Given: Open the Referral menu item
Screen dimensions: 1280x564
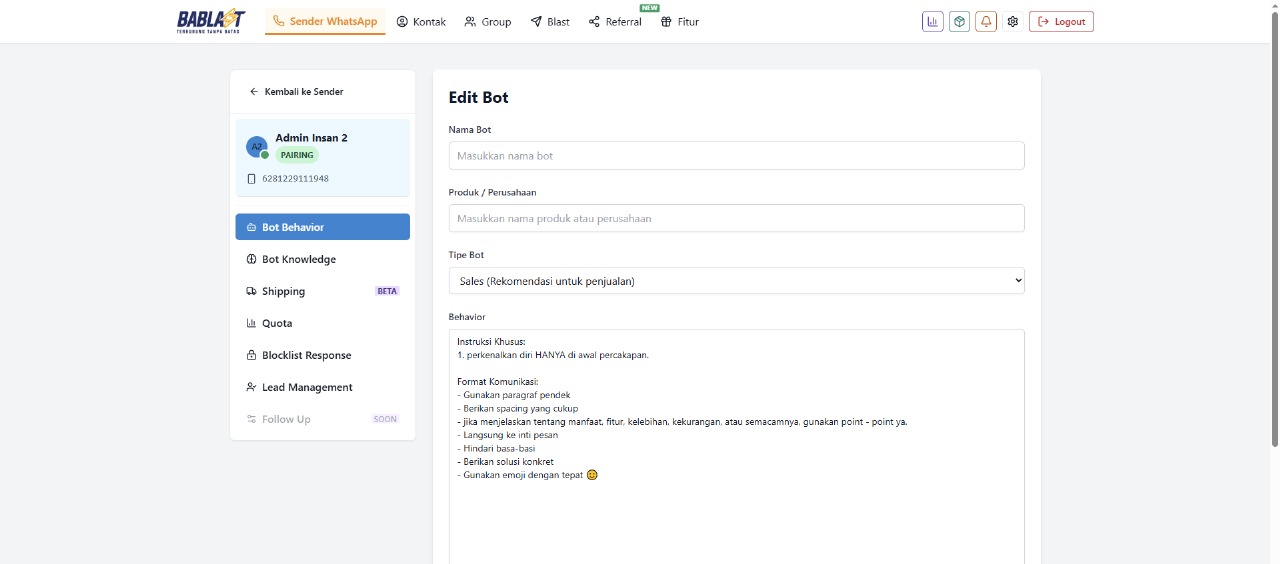Looking at the screenshot, I should 615,21.
